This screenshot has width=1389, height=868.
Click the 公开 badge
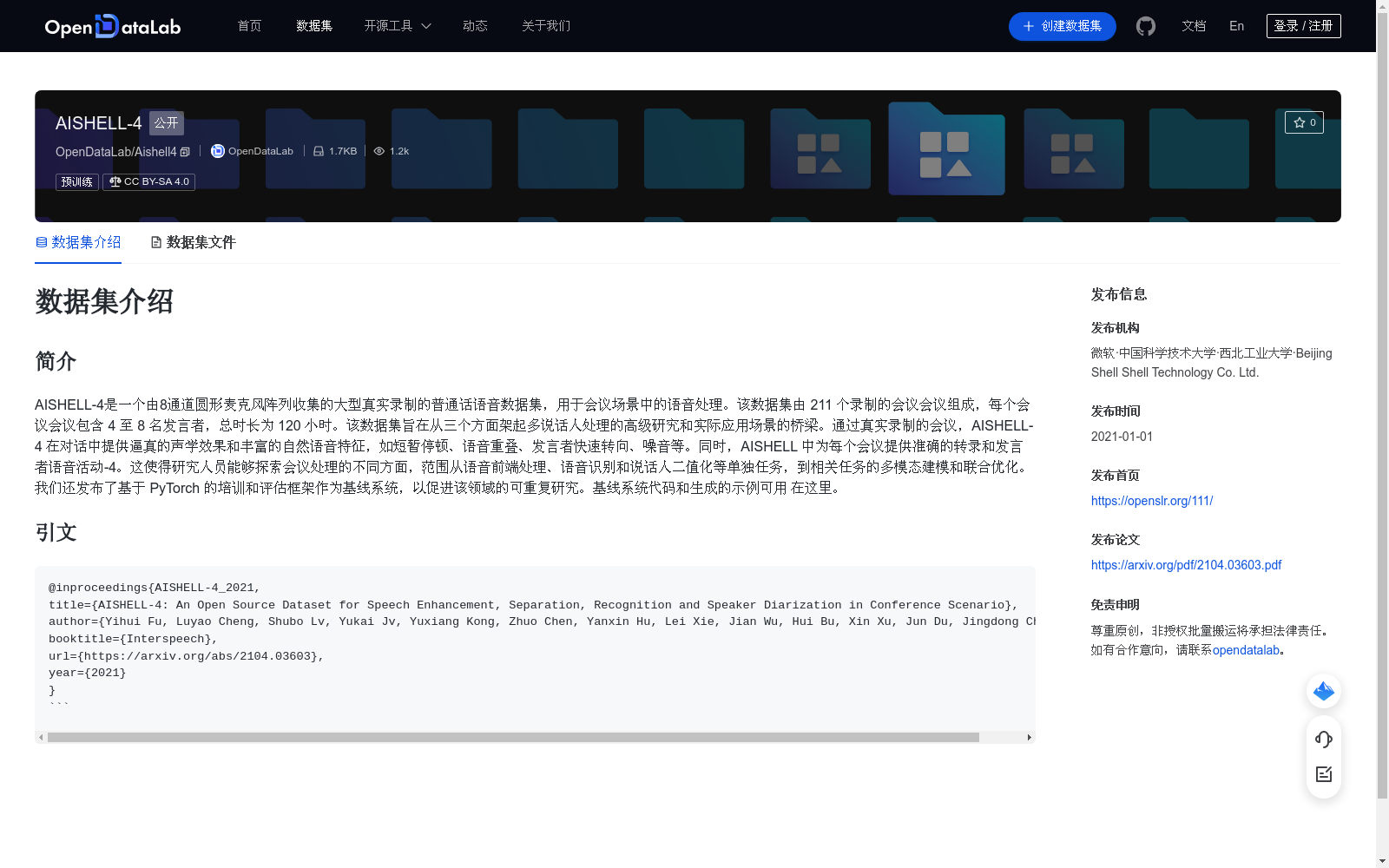tap(167, 123)
